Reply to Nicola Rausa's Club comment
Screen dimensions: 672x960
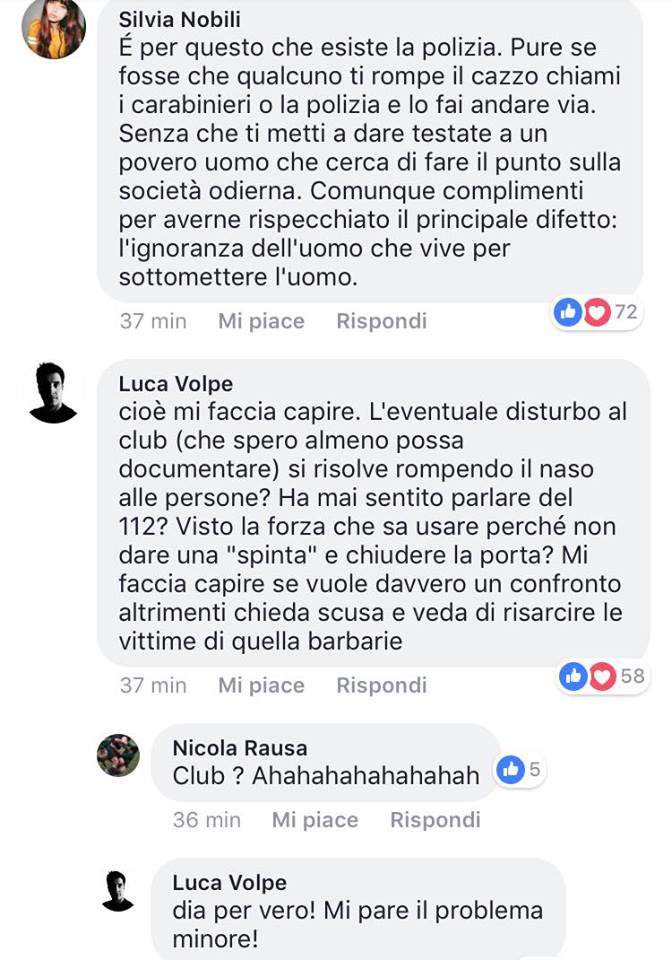coord(435,820)
